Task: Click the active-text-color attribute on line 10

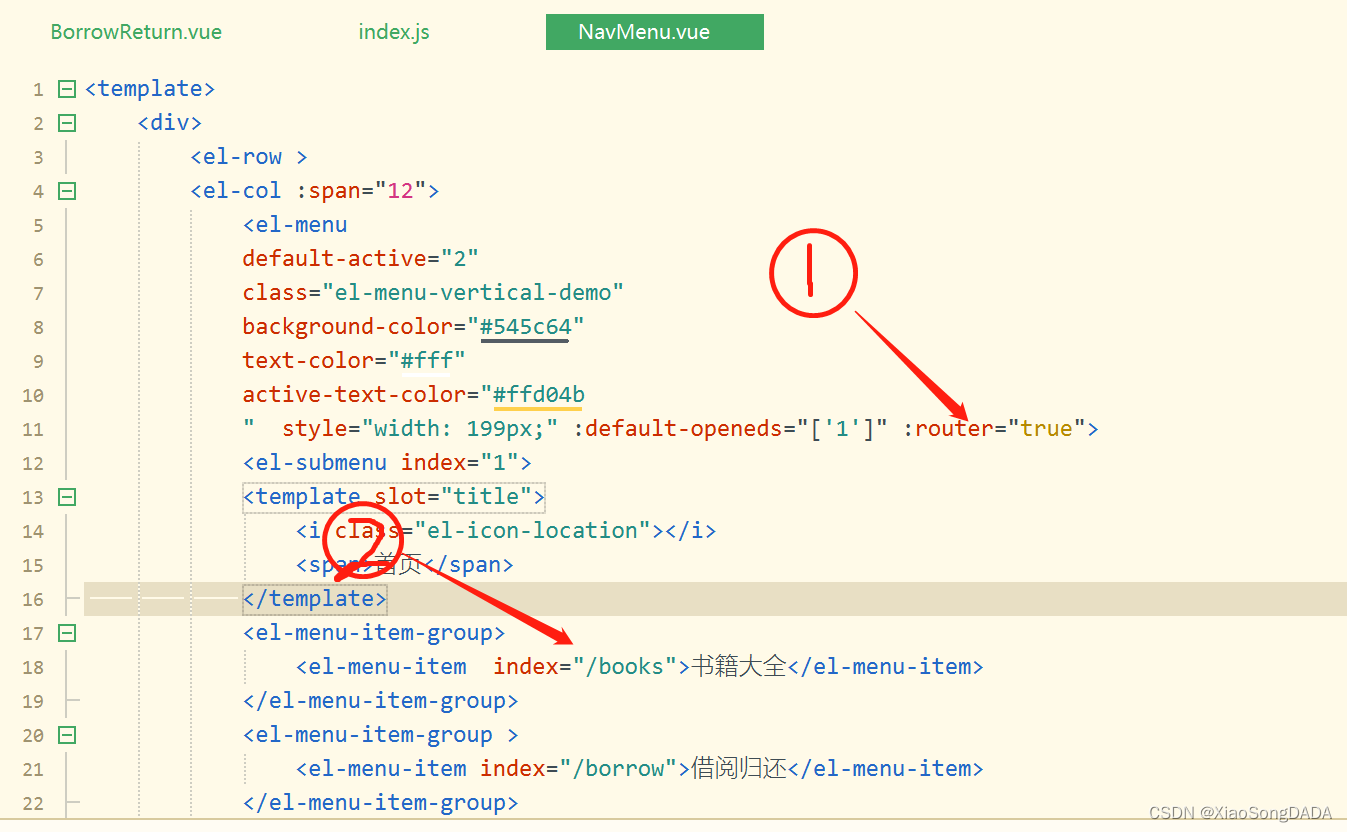Action: (x=354, y=395)
